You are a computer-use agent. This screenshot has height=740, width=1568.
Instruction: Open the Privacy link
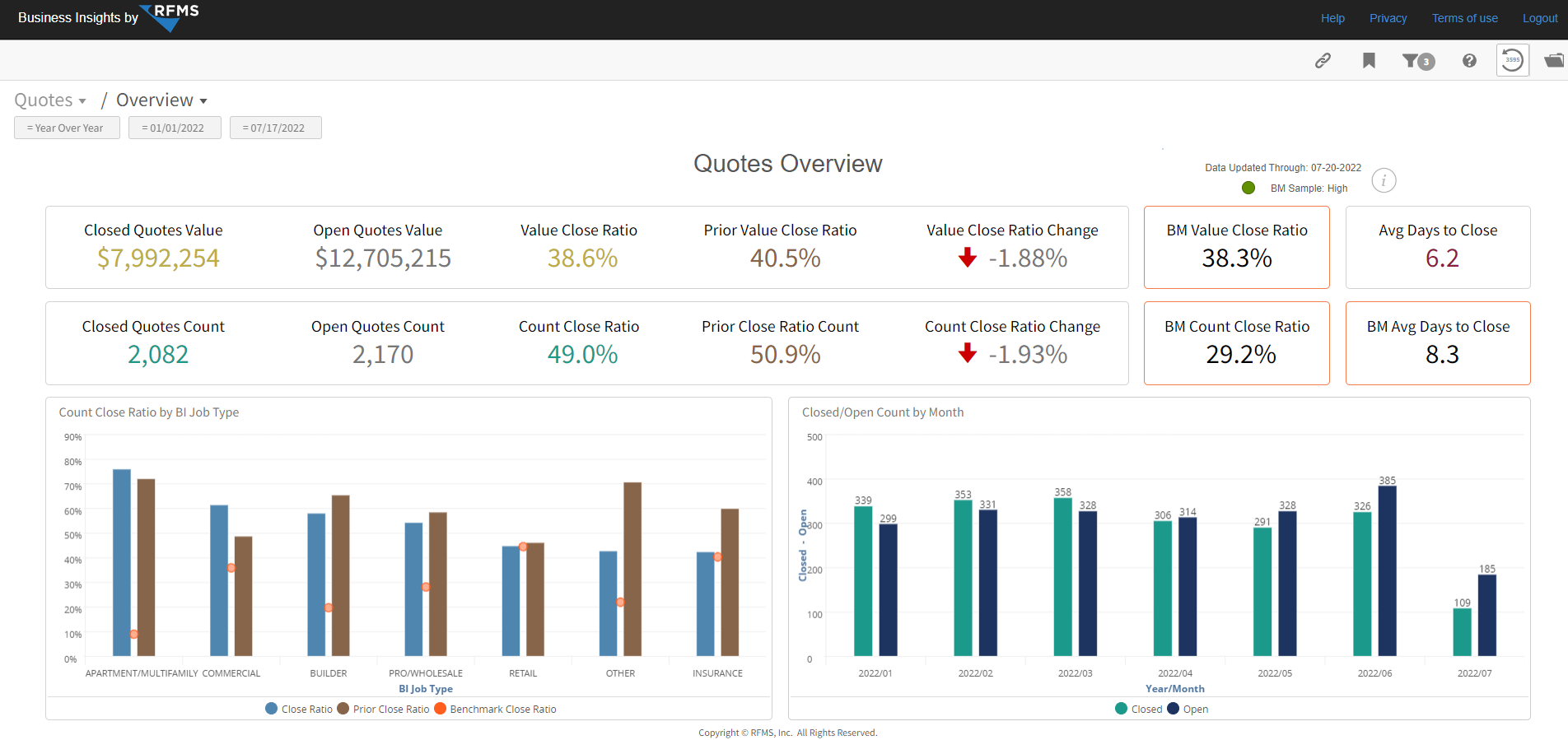point(1388,18)
